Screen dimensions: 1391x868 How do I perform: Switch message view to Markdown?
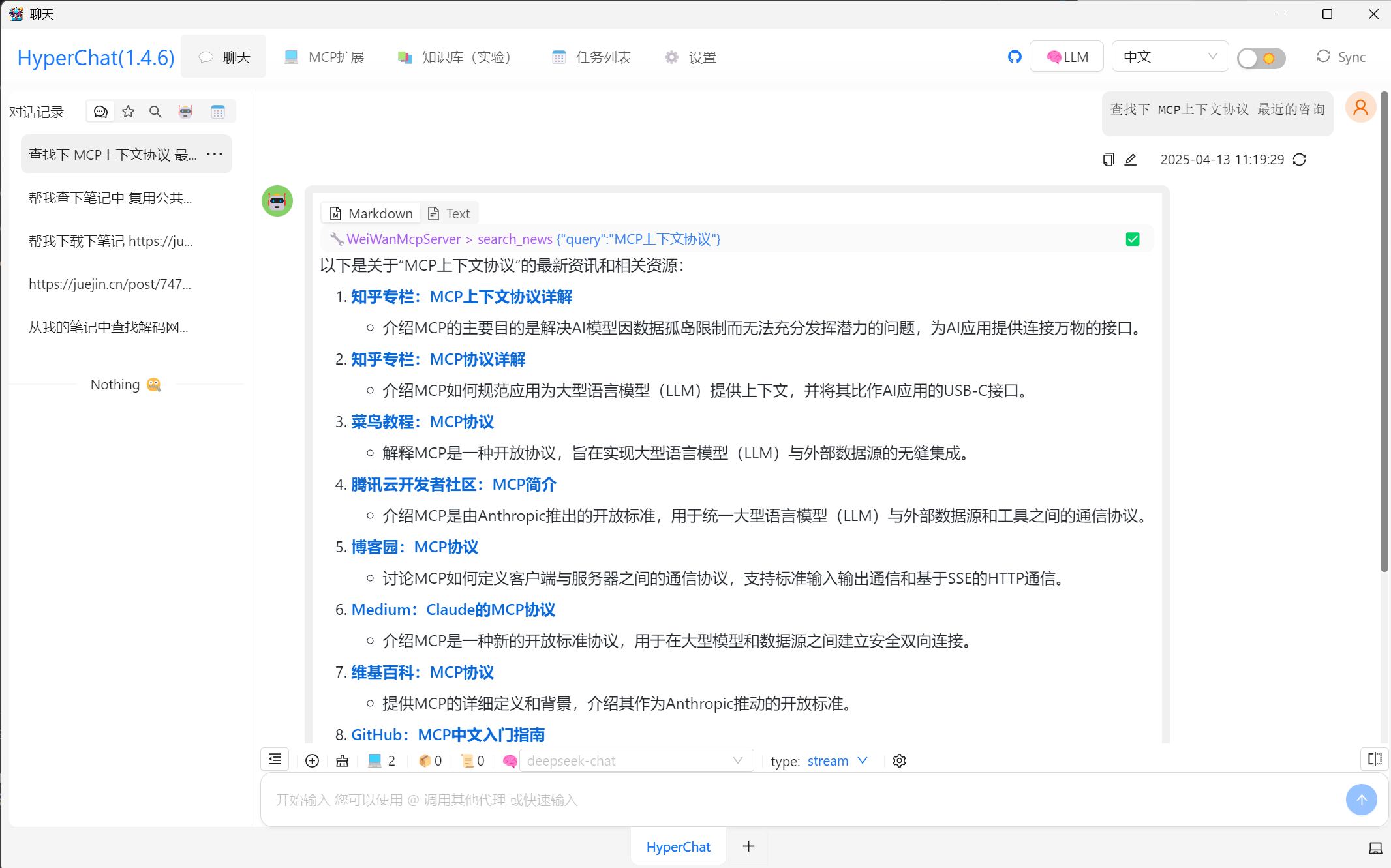[371, 213]
